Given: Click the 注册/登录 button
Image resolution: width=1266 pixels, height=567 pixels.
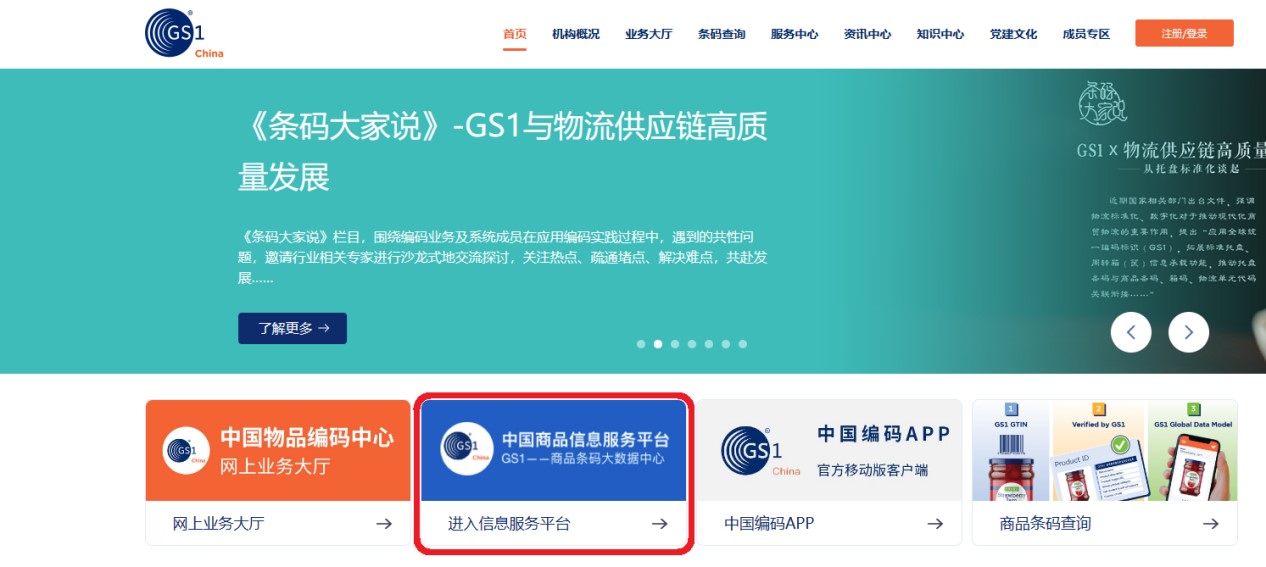Looking at the screenshot, I should tap(1184, 33).
